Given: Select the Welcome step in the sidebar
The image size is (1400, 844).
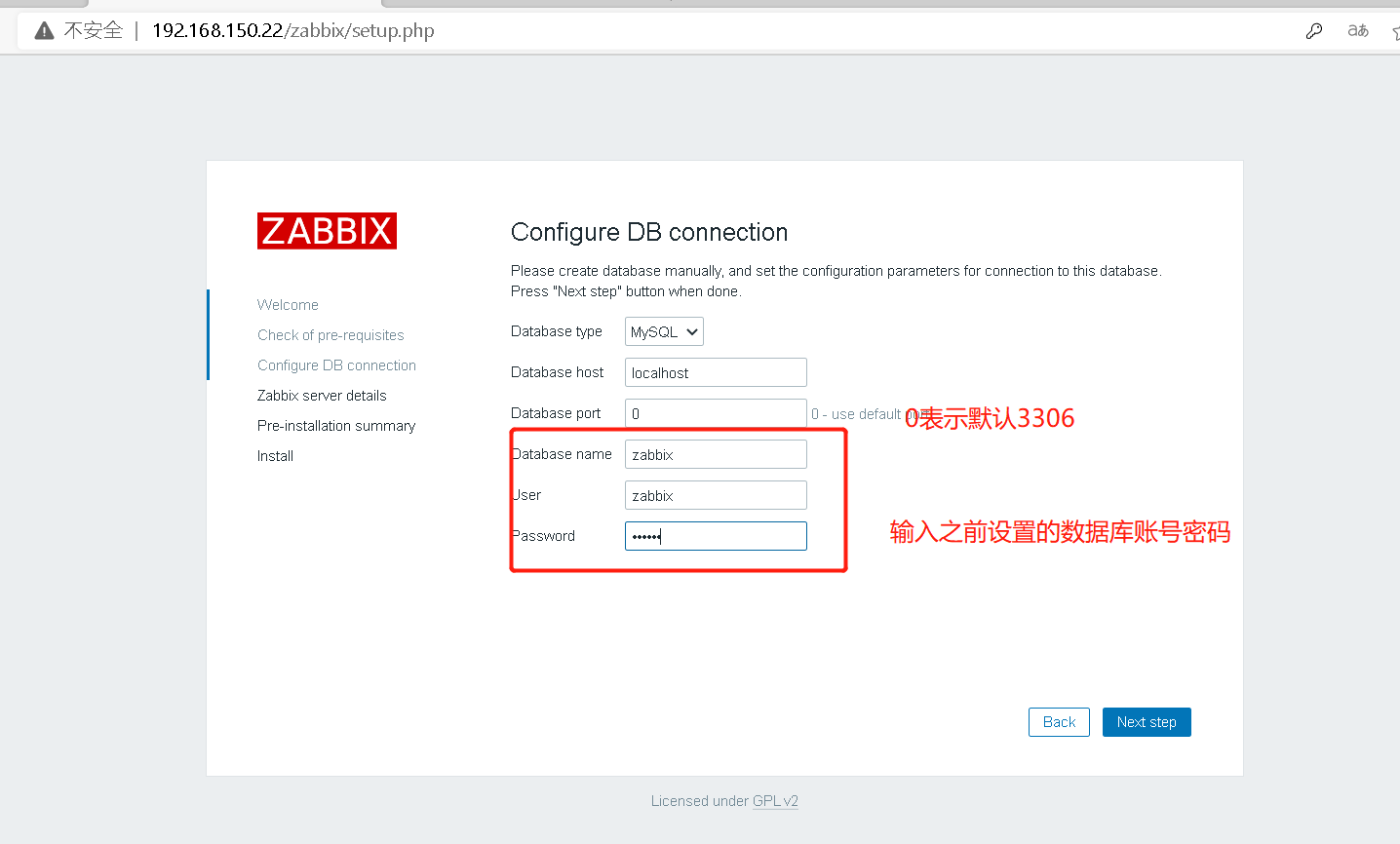Looking at the screenshot, I should click(287, 304).
